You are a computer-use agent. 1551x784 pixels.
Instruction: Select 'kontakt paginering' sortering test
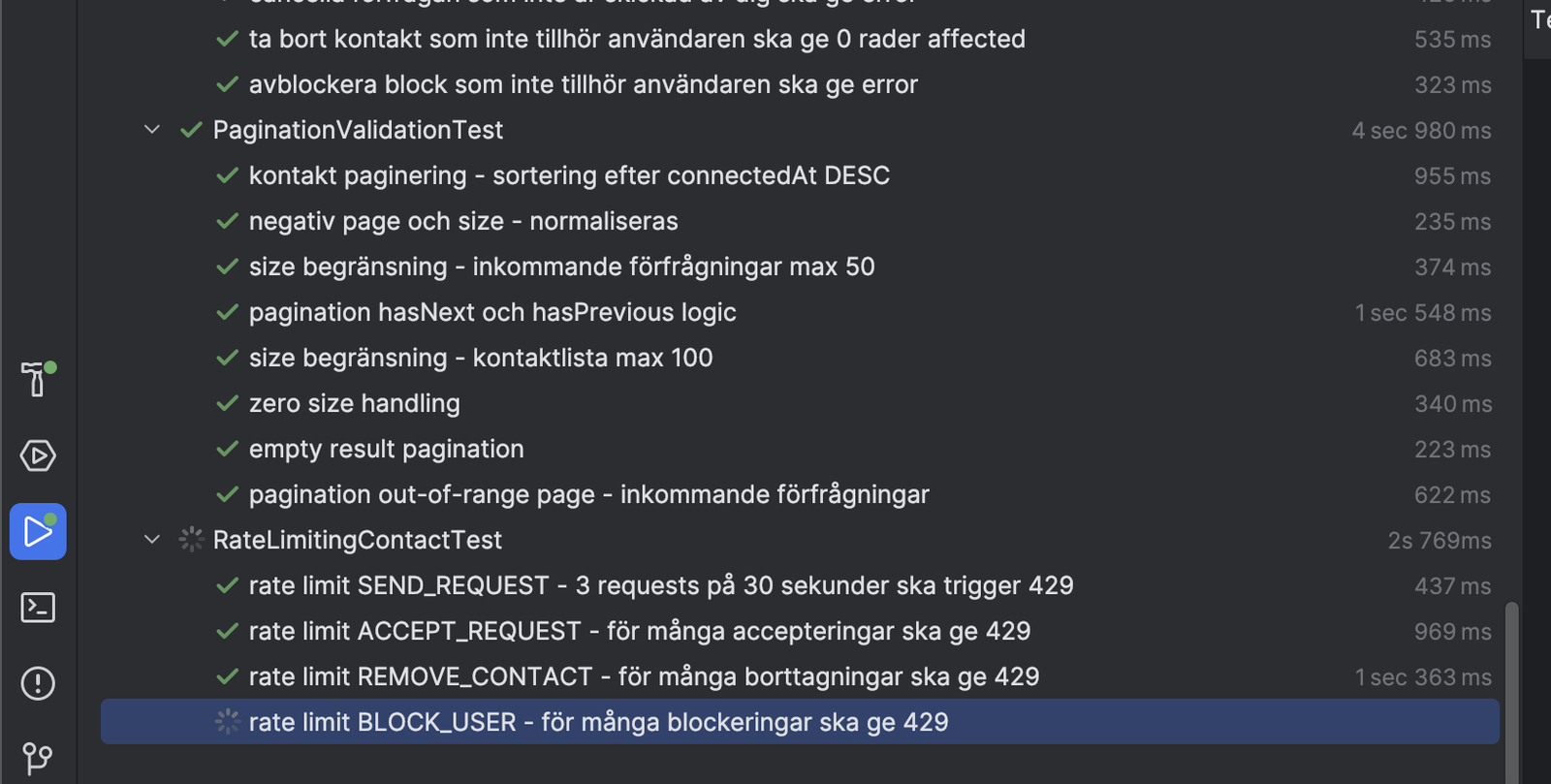tap(800, 175)
